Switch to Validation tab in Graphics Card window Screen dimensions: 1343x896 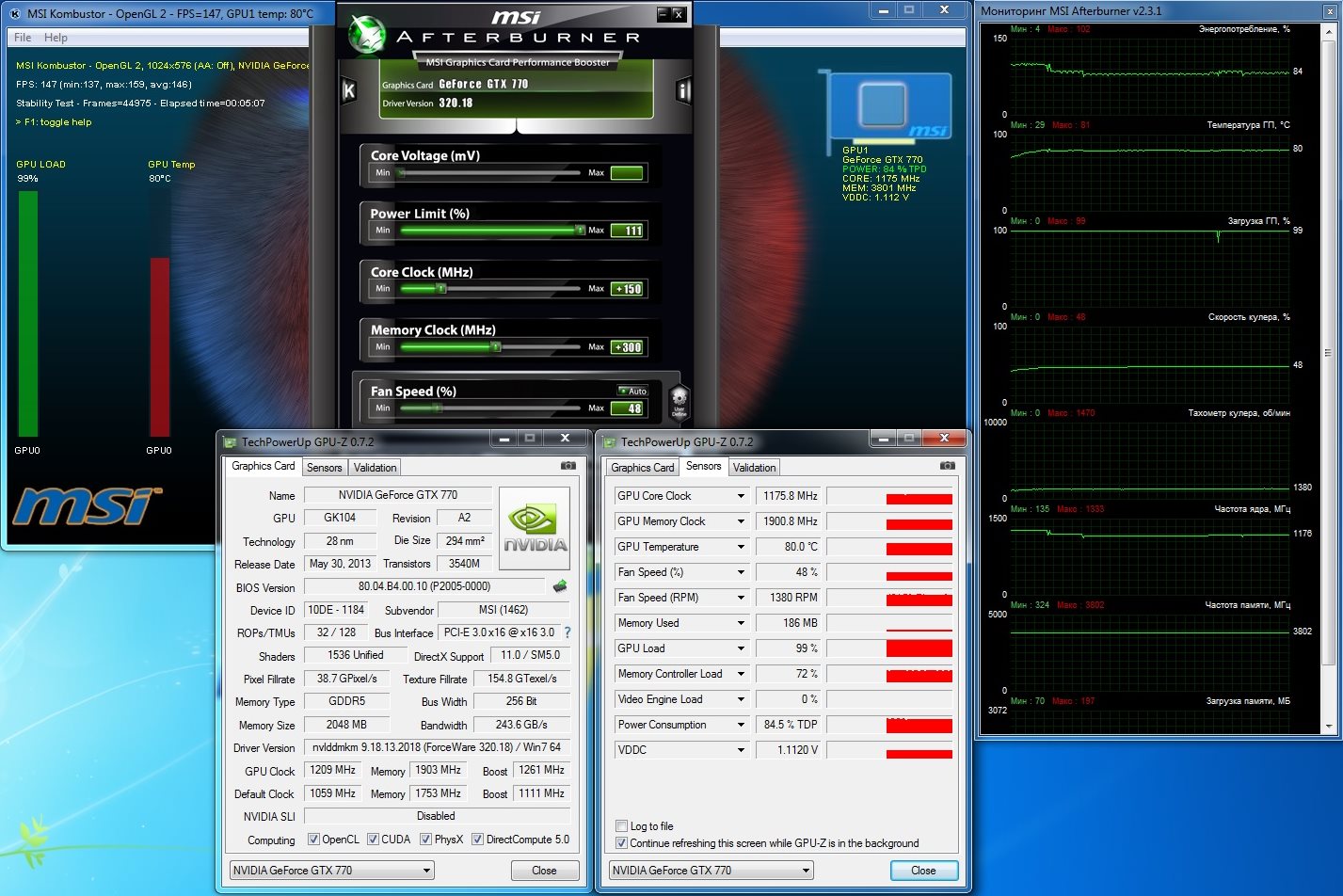coord(376,468)
